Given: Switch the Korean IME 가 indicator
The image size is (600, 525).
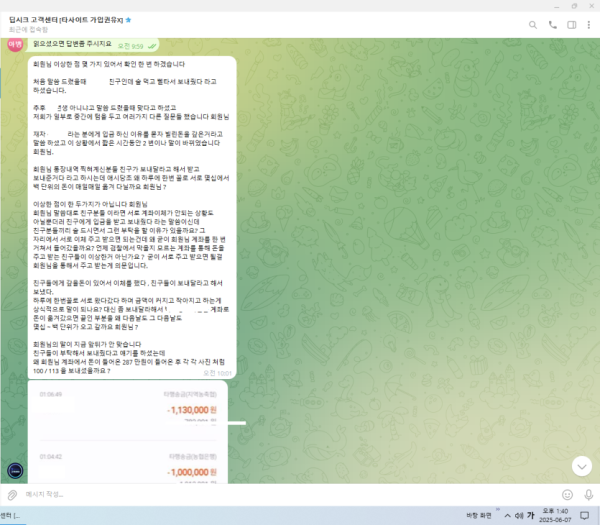Looking at the screenshot, I should (530, 515).
